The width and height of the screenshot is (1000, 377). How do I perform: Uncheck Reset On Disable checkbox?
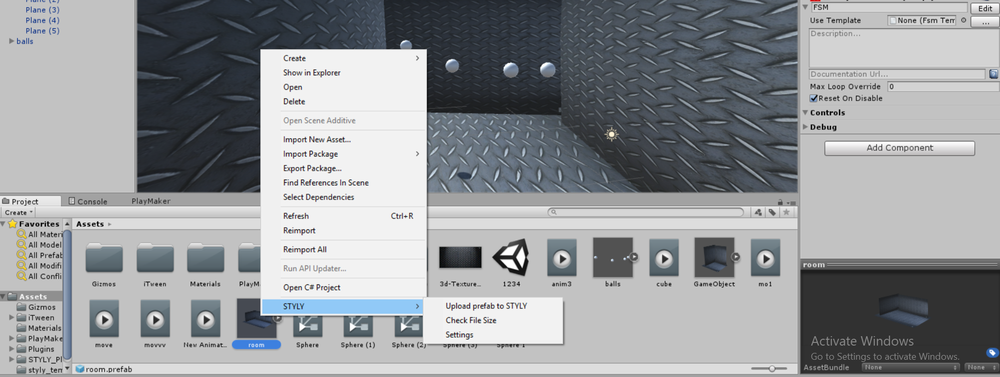click(x=814, y=98)
